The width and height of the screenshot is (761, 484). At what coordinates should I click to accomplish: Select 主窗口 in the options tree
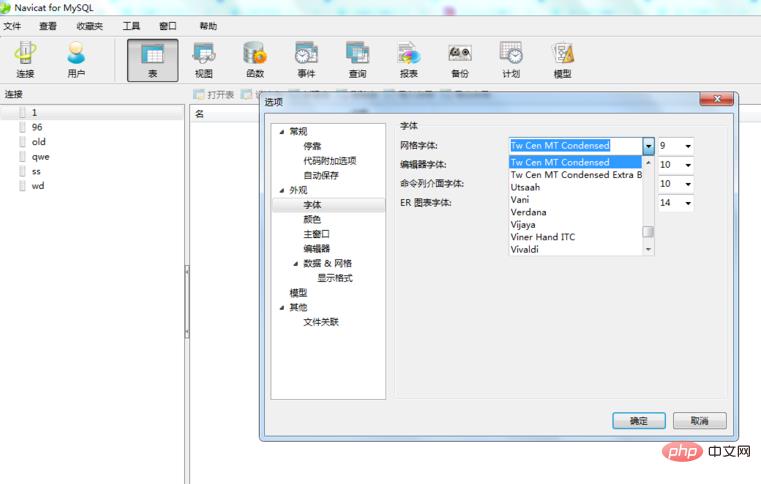click(x=316, y=234)
